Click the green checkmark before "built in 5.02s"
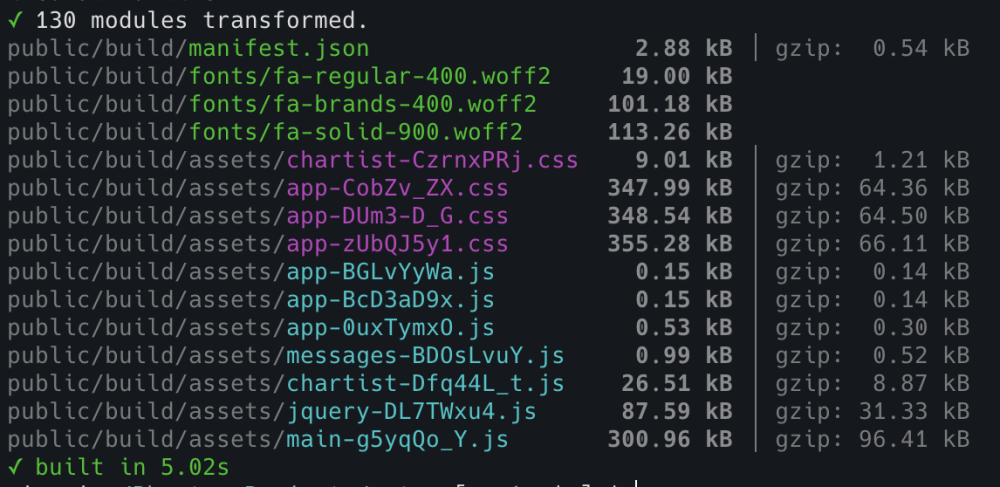The width and height of the screenshot is (1000, 487). tap(13, 467)
